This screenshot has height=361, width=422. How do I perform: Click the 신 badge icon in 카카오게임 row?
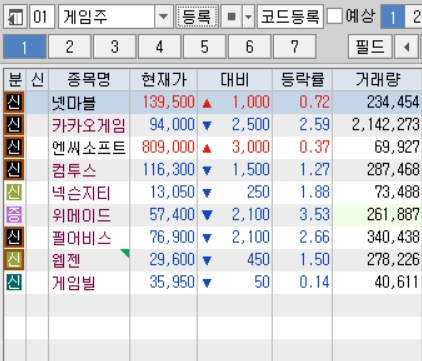click(x=14, y=125)
